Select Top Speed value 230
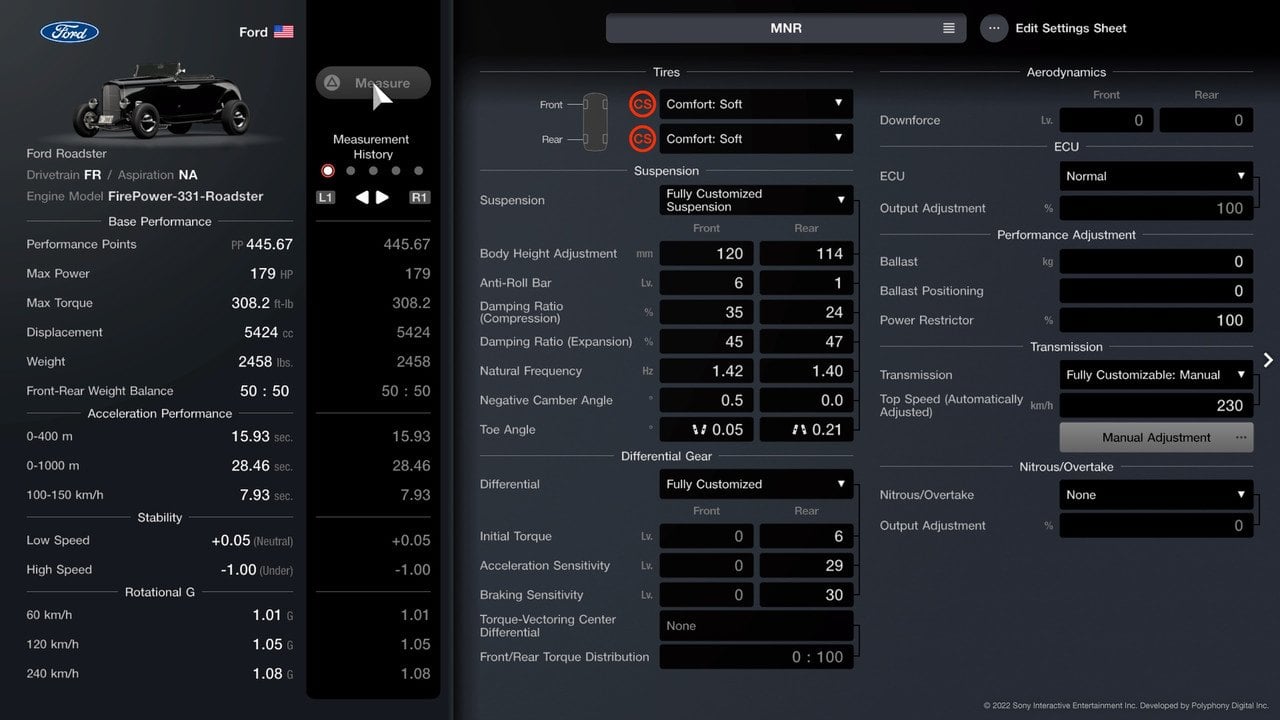The image size is (1280, 720). pos(1156,405)
